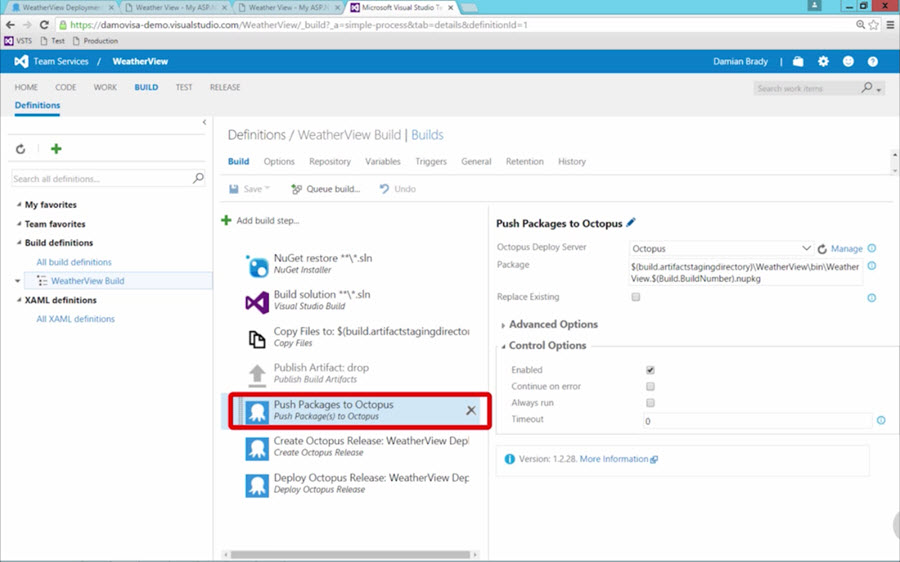
Task: Open the shopping bag marketplace icon
Action: [798, 61]
